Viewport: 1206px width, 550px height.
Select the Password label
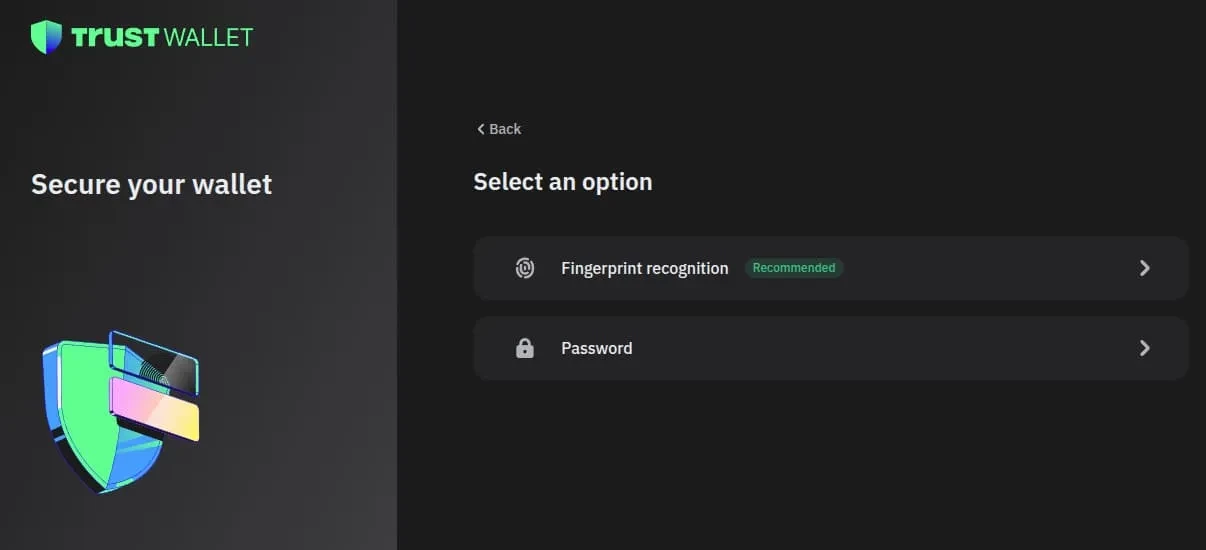596,348
